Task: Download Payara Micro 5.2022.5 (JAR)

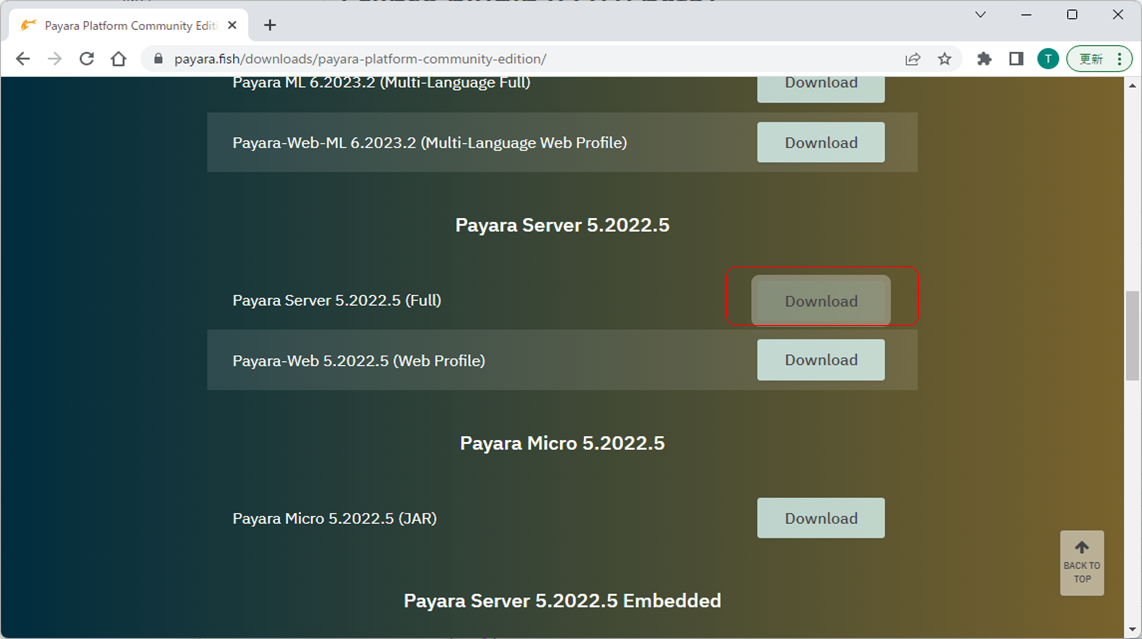Action: [821, 518]
